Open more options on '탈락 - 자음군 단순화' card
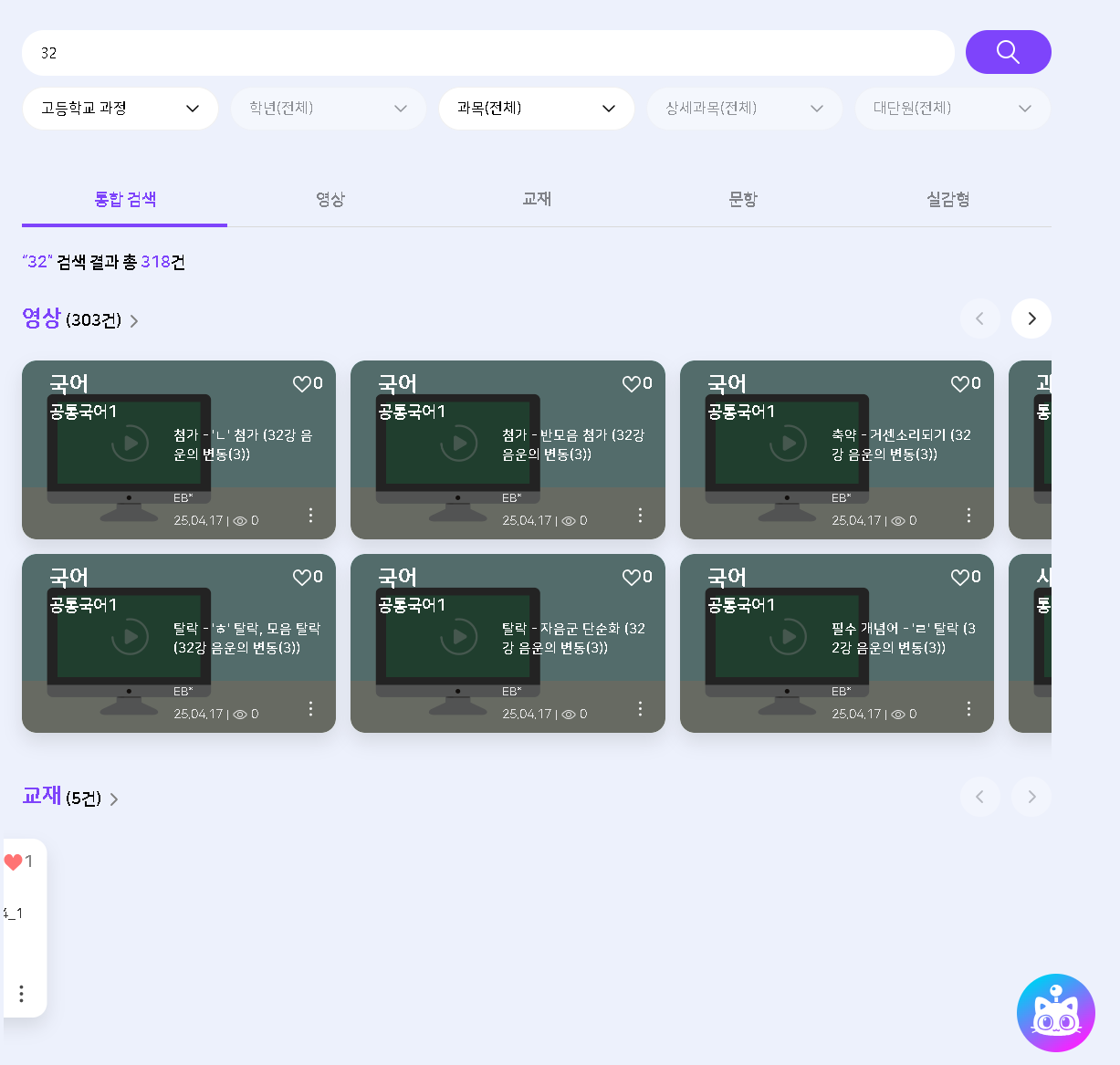Viewport: 1120px width, 1065px height. click(x=640, y=709)
